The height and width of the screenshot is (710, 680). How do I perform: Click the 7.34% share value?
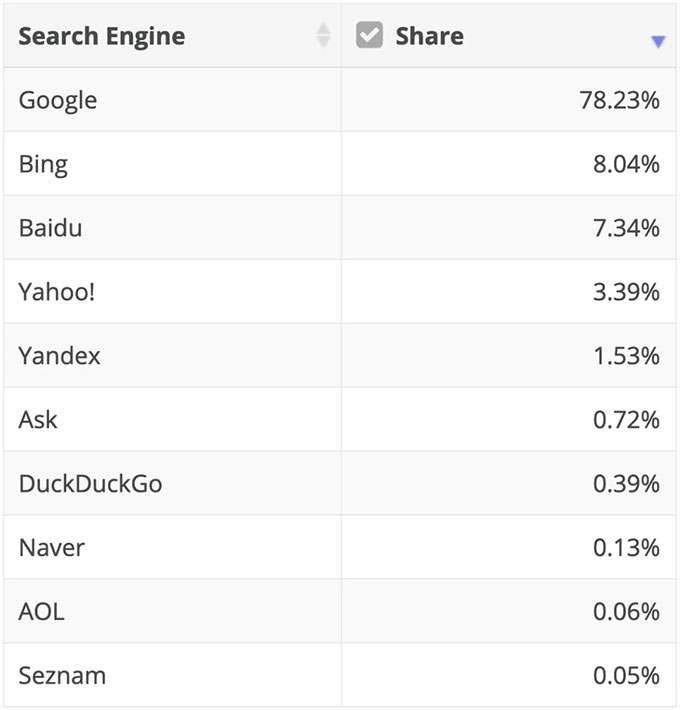[x=626, y=228]
